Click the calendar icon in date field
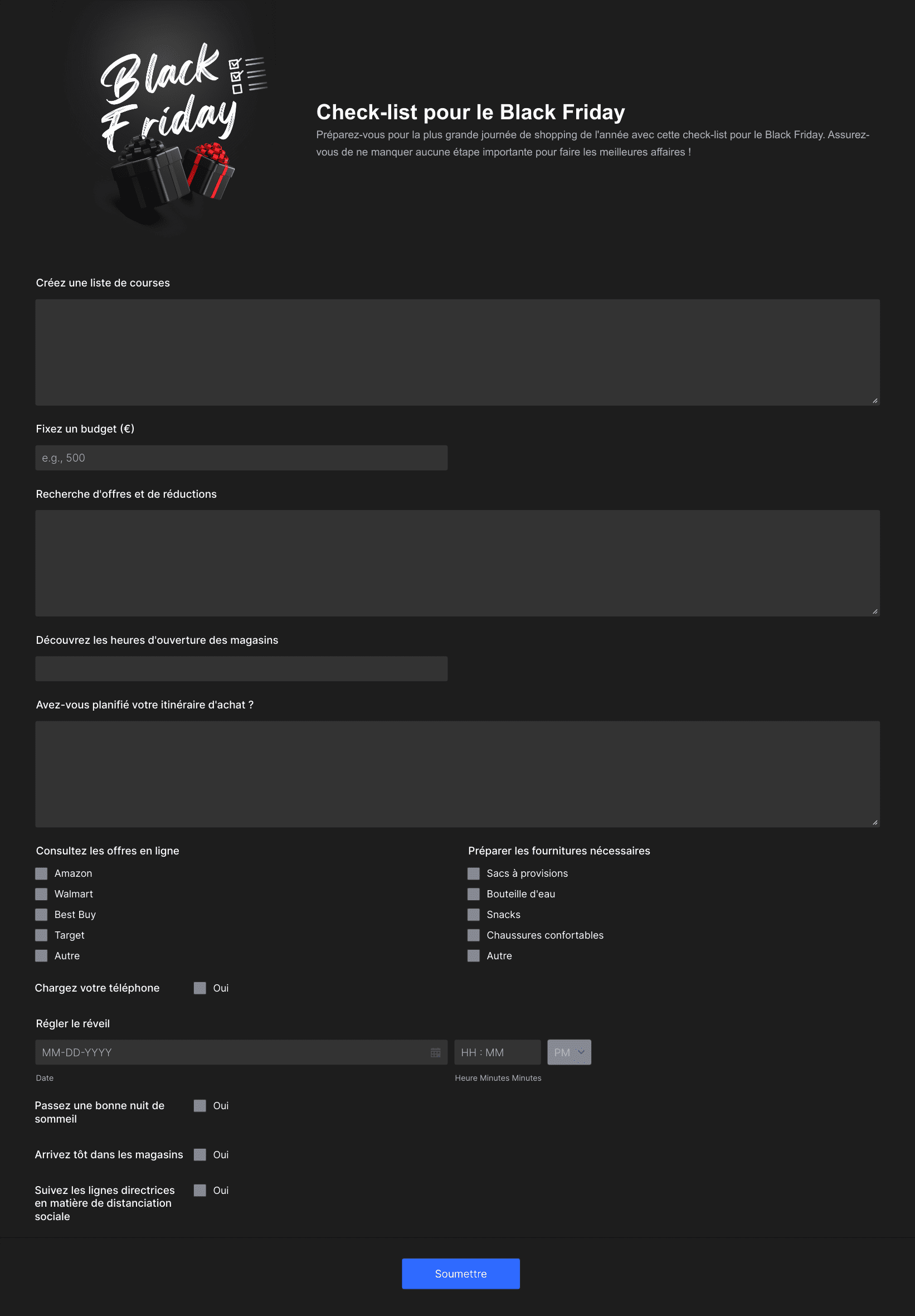Screen dimensions: 915x1316 tap(435, 1052)
